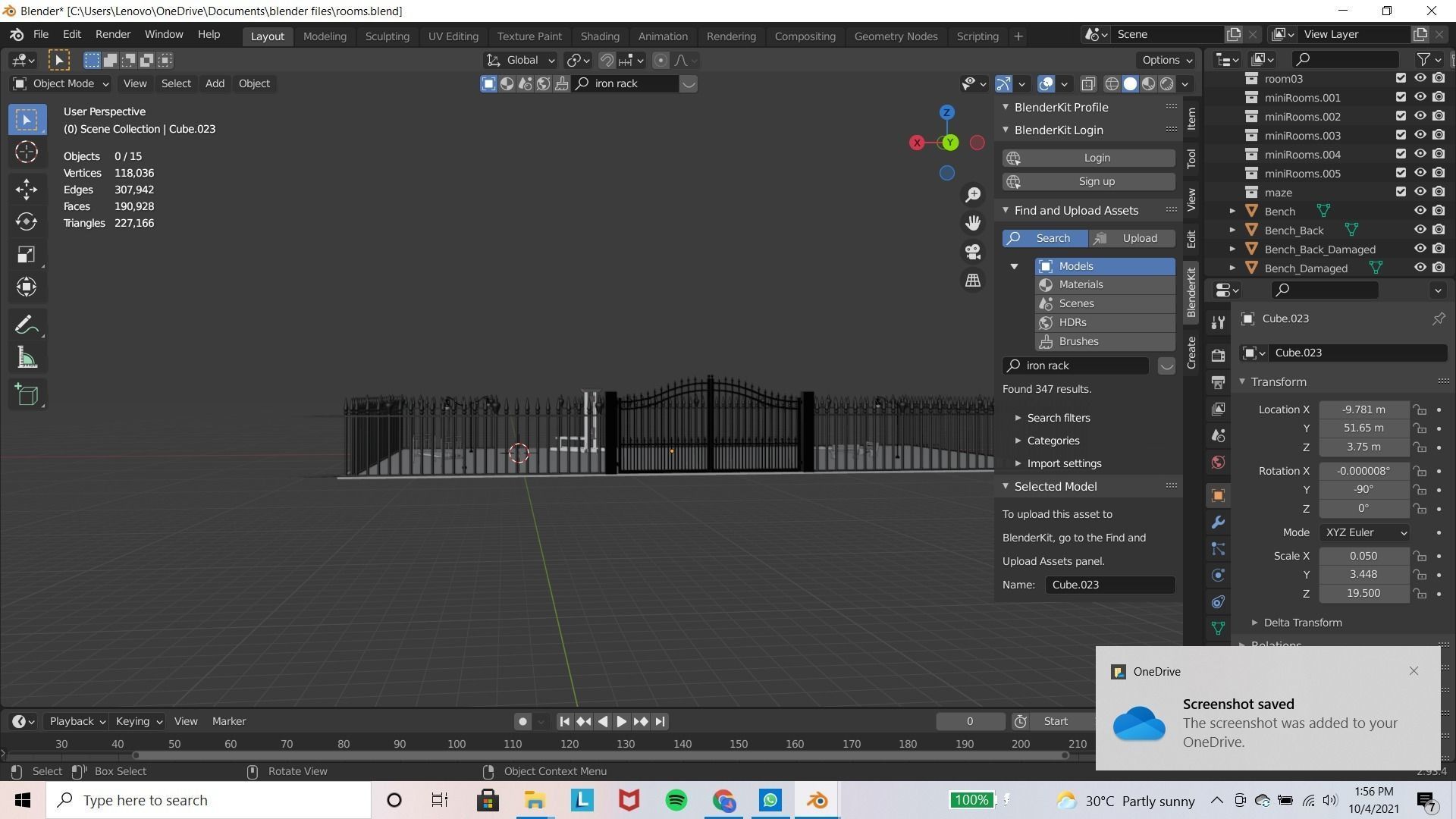Disable Bench_Damaged in renders

(1439, 268)
